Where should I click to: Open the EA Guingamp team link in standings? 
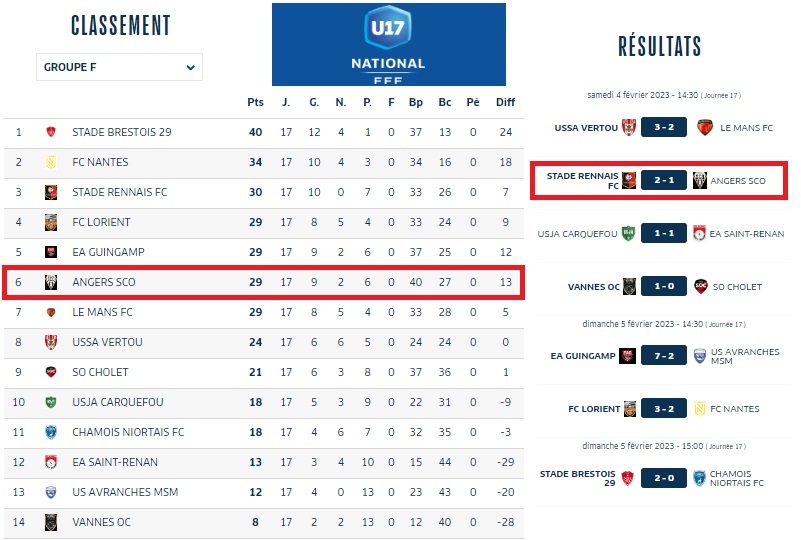[103, 252]
